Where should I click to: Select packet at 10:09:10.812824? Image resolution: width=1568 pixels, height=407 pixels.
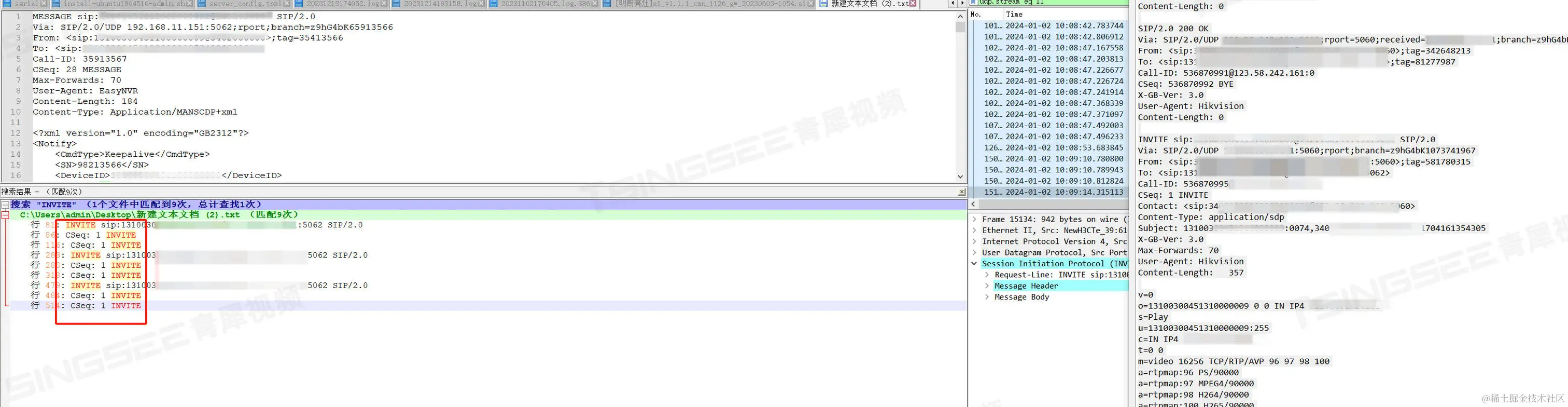1048,181
